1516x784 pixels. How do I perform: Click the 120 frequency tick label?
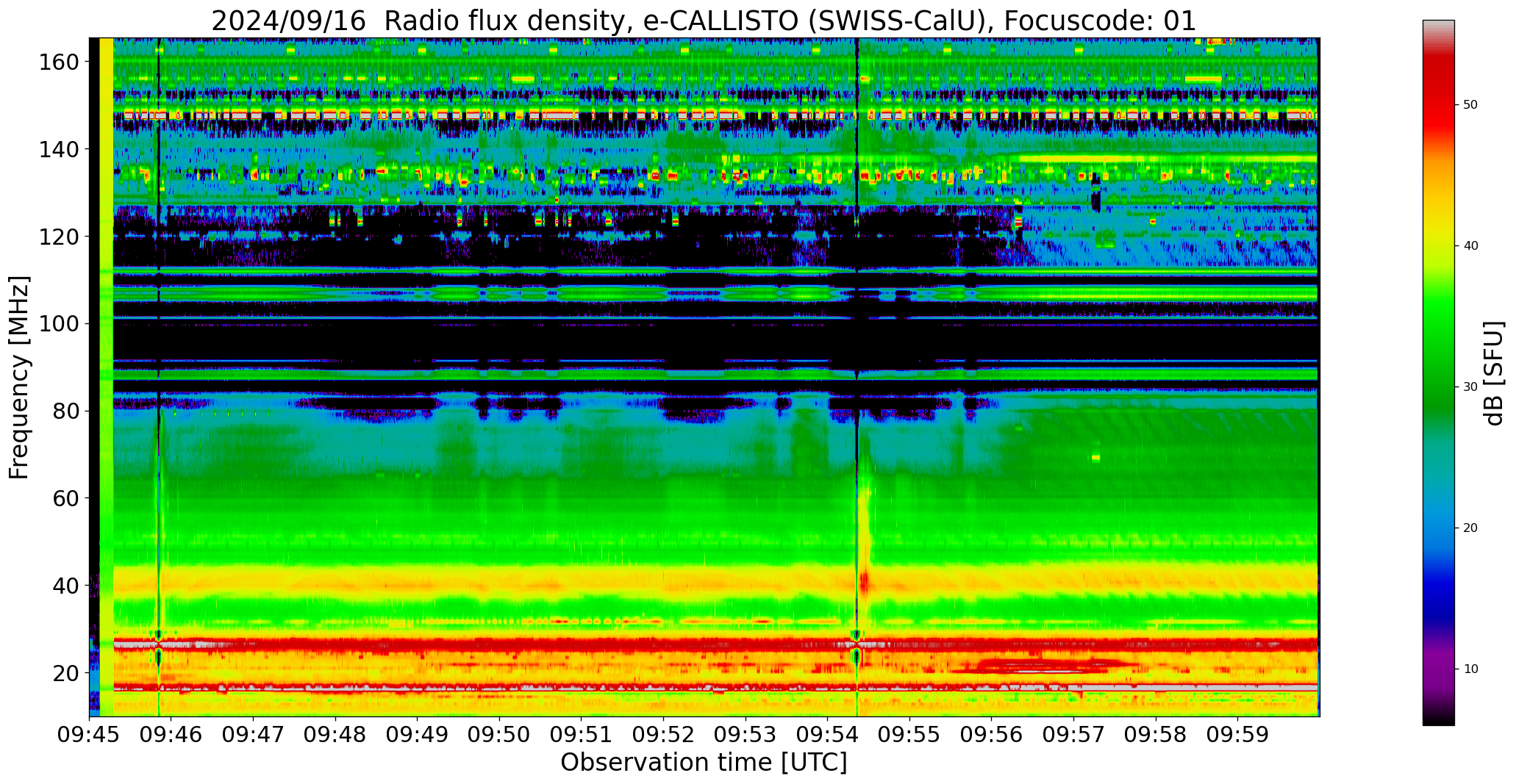[59, 236]
